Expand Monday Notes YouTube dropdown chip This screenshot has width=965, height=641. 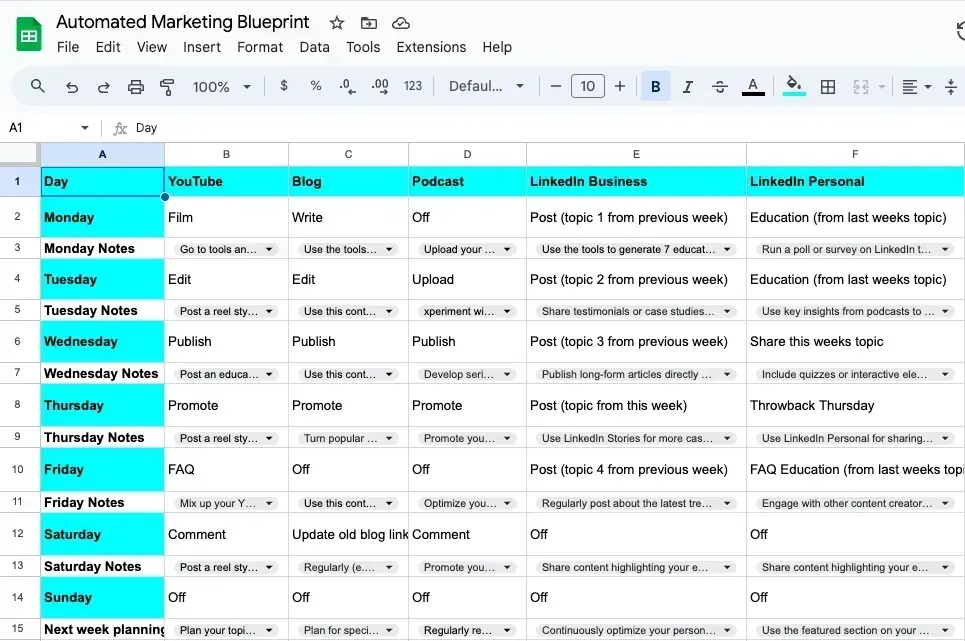coord(269,249)
